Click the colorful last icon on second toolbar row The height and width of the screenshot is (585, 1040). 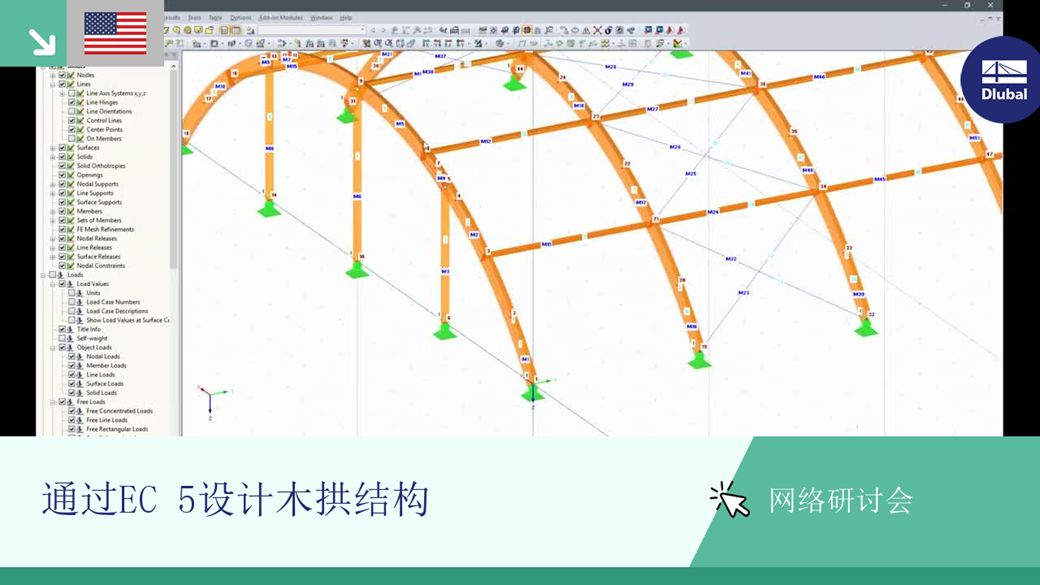(x=678, y=44)
